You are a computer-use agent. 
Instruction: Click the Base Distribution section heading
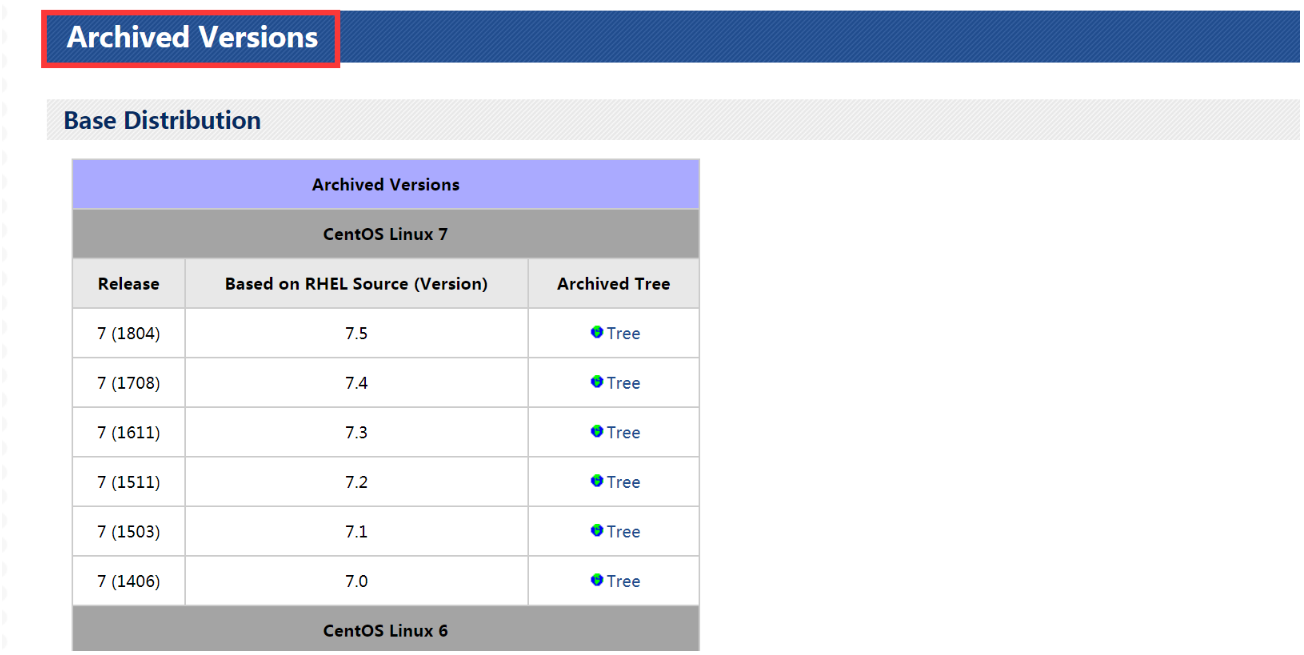(x=162, y=120)
